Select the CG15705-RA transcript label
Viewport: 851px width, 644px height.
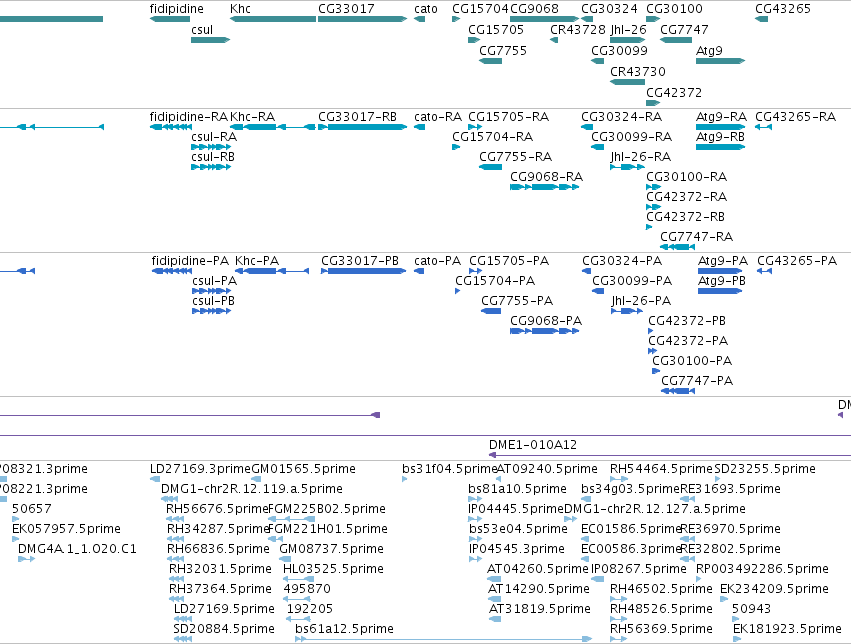click(x=509, y=117)
